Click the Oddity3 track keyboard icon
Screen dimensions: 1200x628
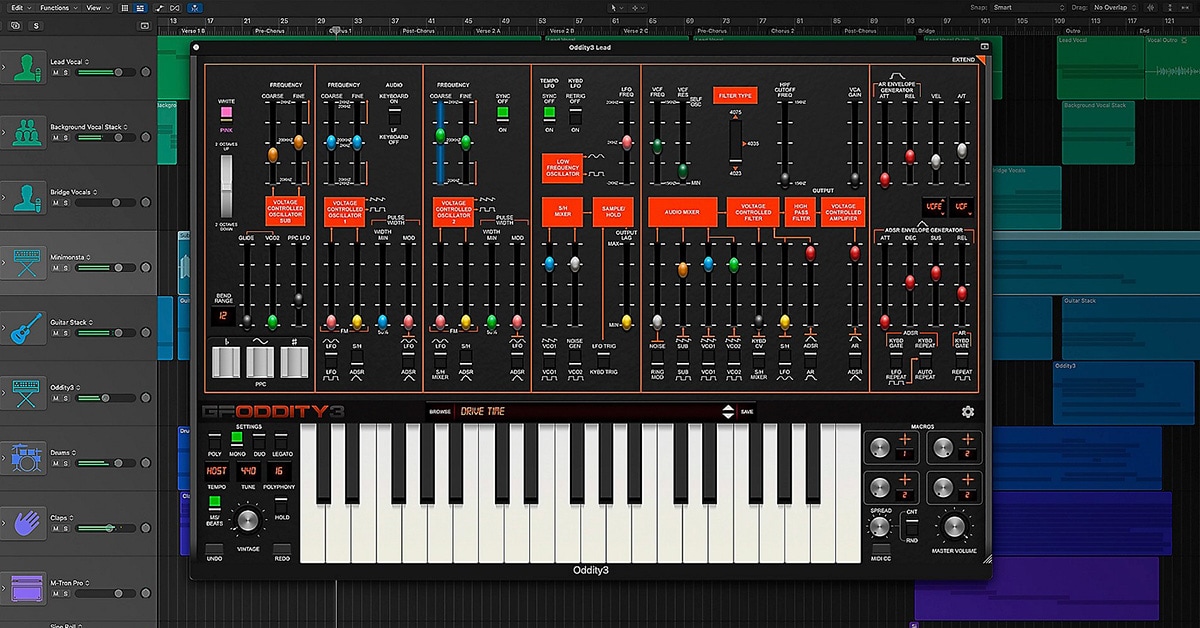point(26,393)
